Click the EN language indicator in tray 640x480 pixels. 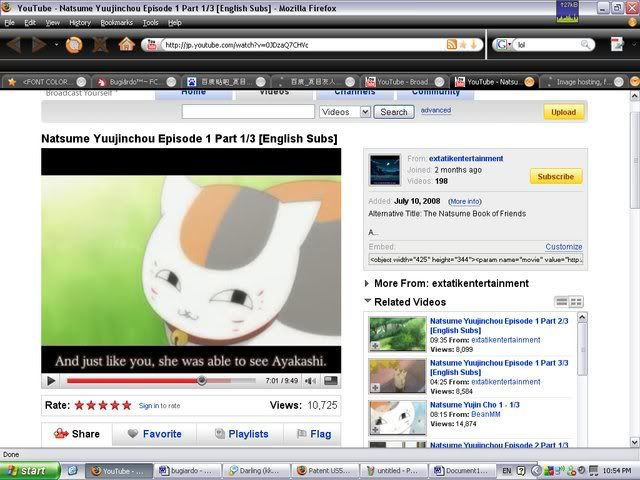tap(507, 471)
